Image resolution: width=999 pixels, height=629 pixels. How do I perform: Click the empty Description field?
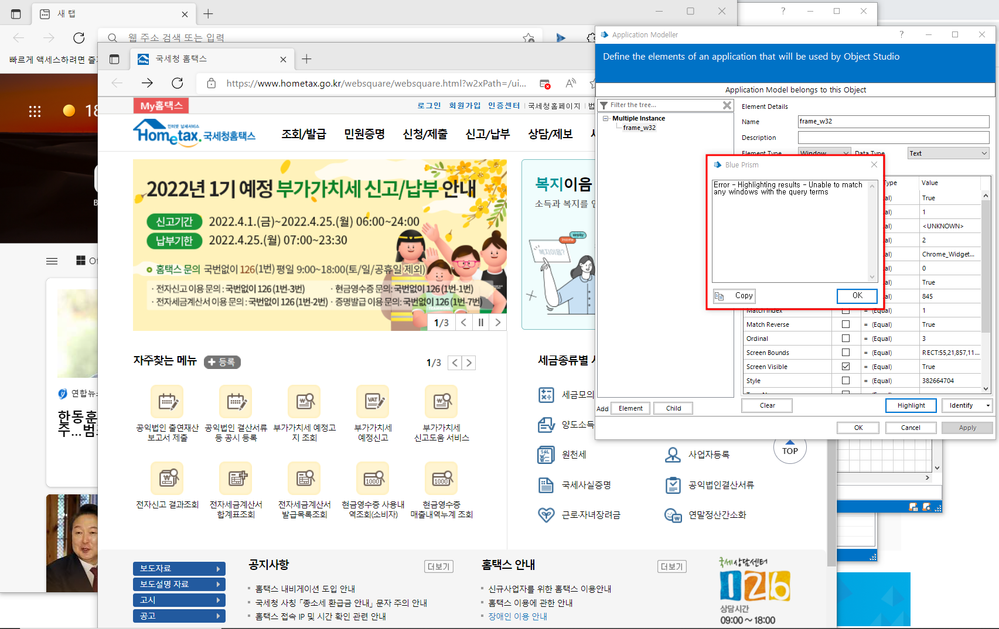893,137
